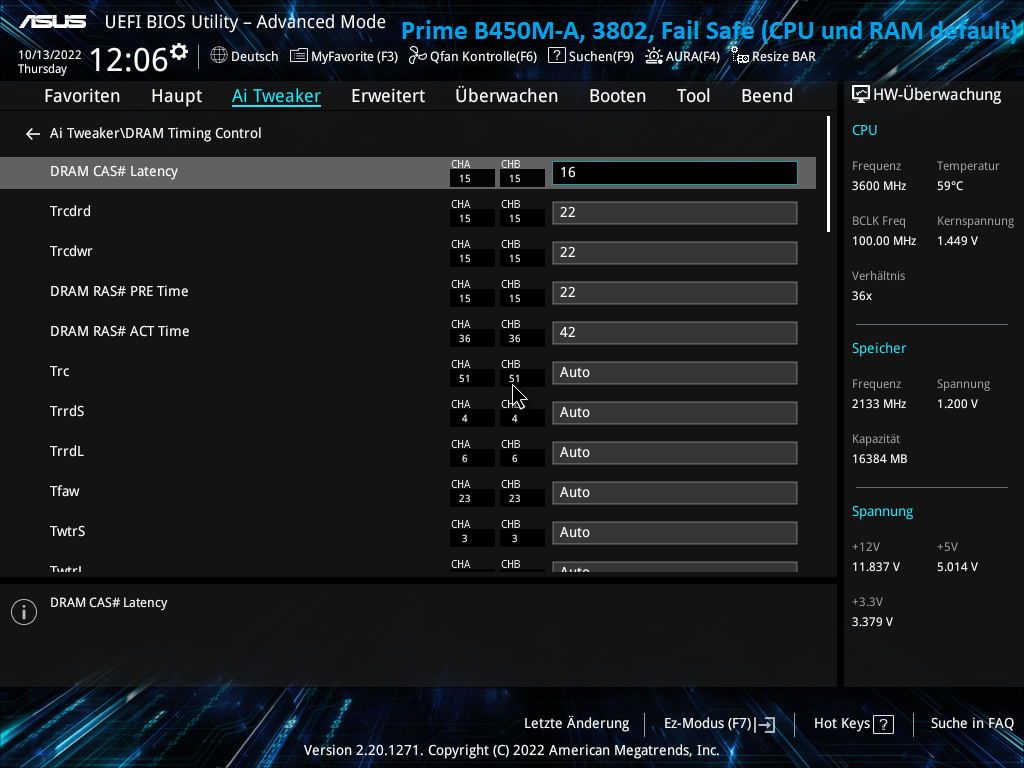Click the DRAM CAS# Latency value field
The height and width of the screenshot is (768, 1024).
[x=675, y=172]
